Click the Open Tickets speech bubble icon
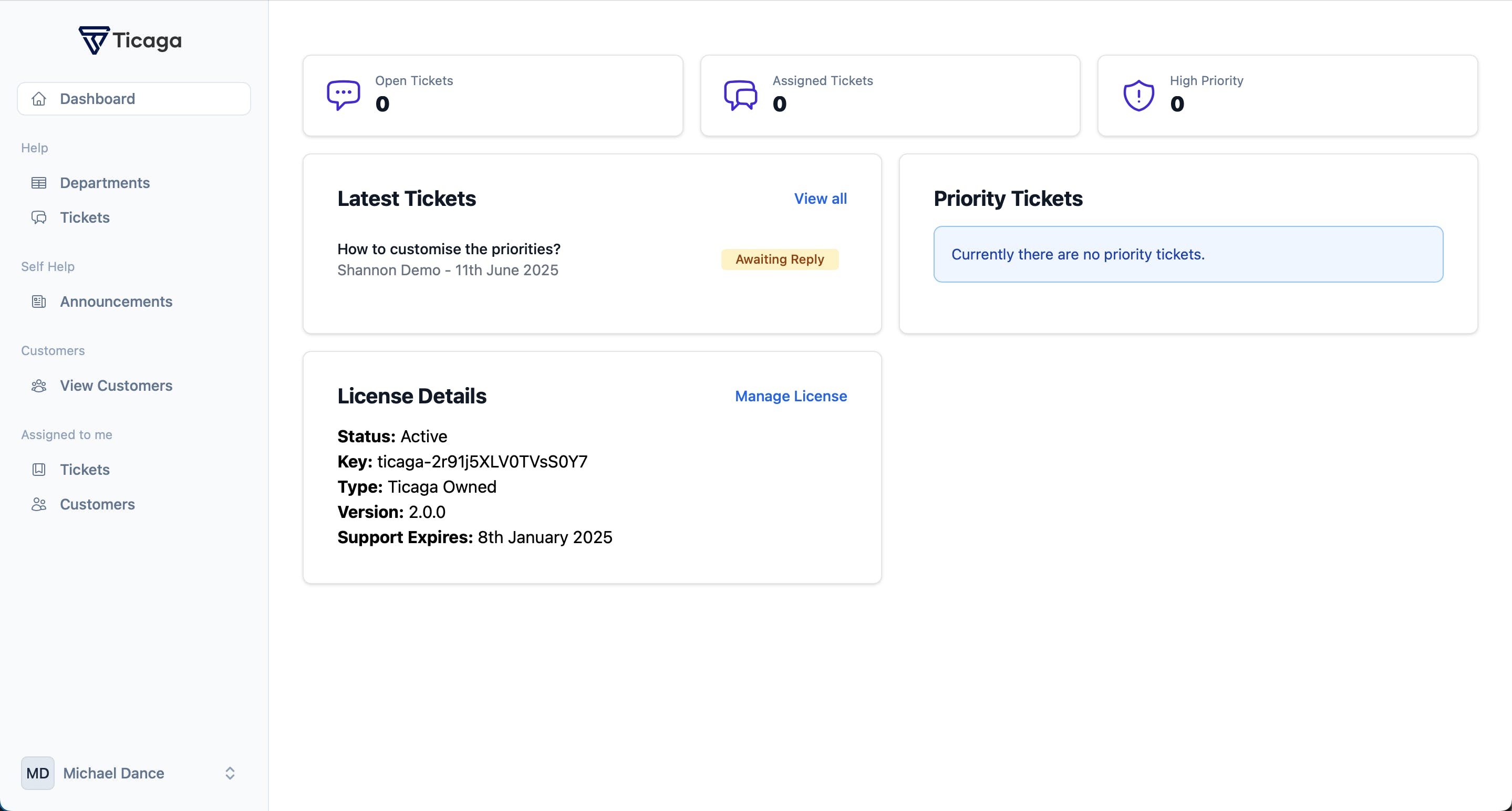This screenshot has height=811, width=1512. coord(344,95)
